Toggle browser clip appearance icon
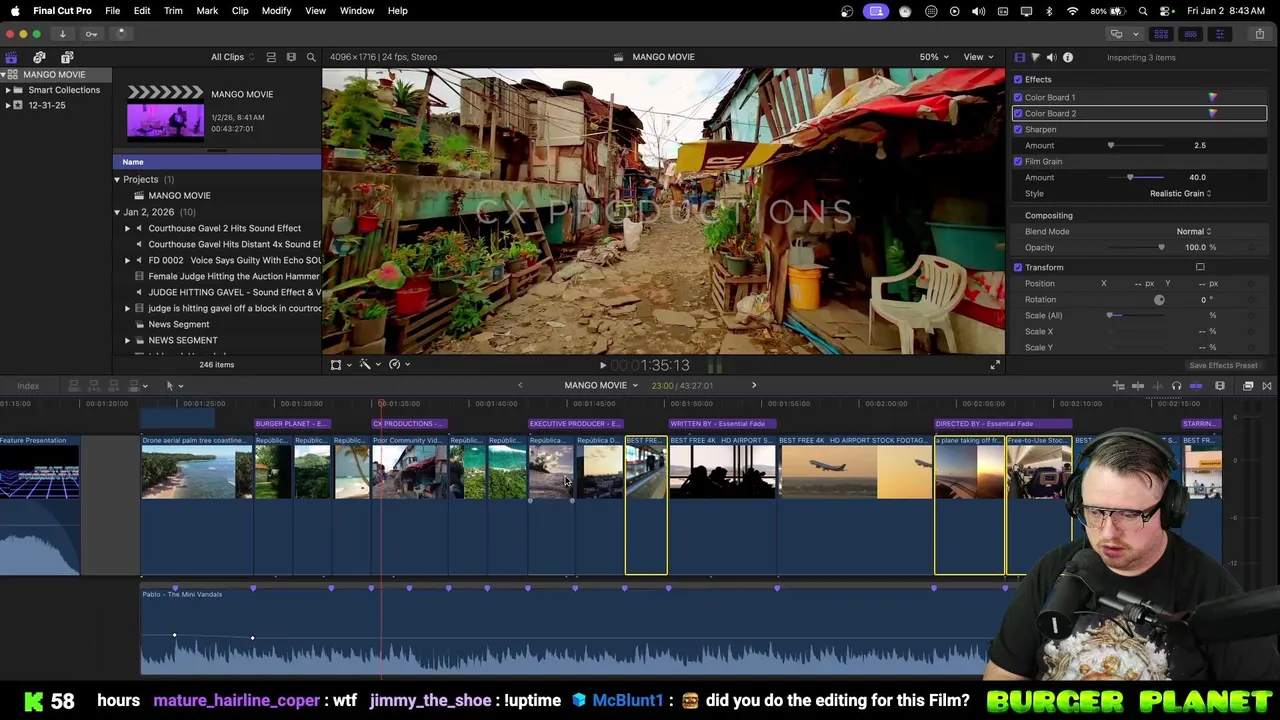The height and width of the screenshot is (720, 1280). [x=269, y=57]
